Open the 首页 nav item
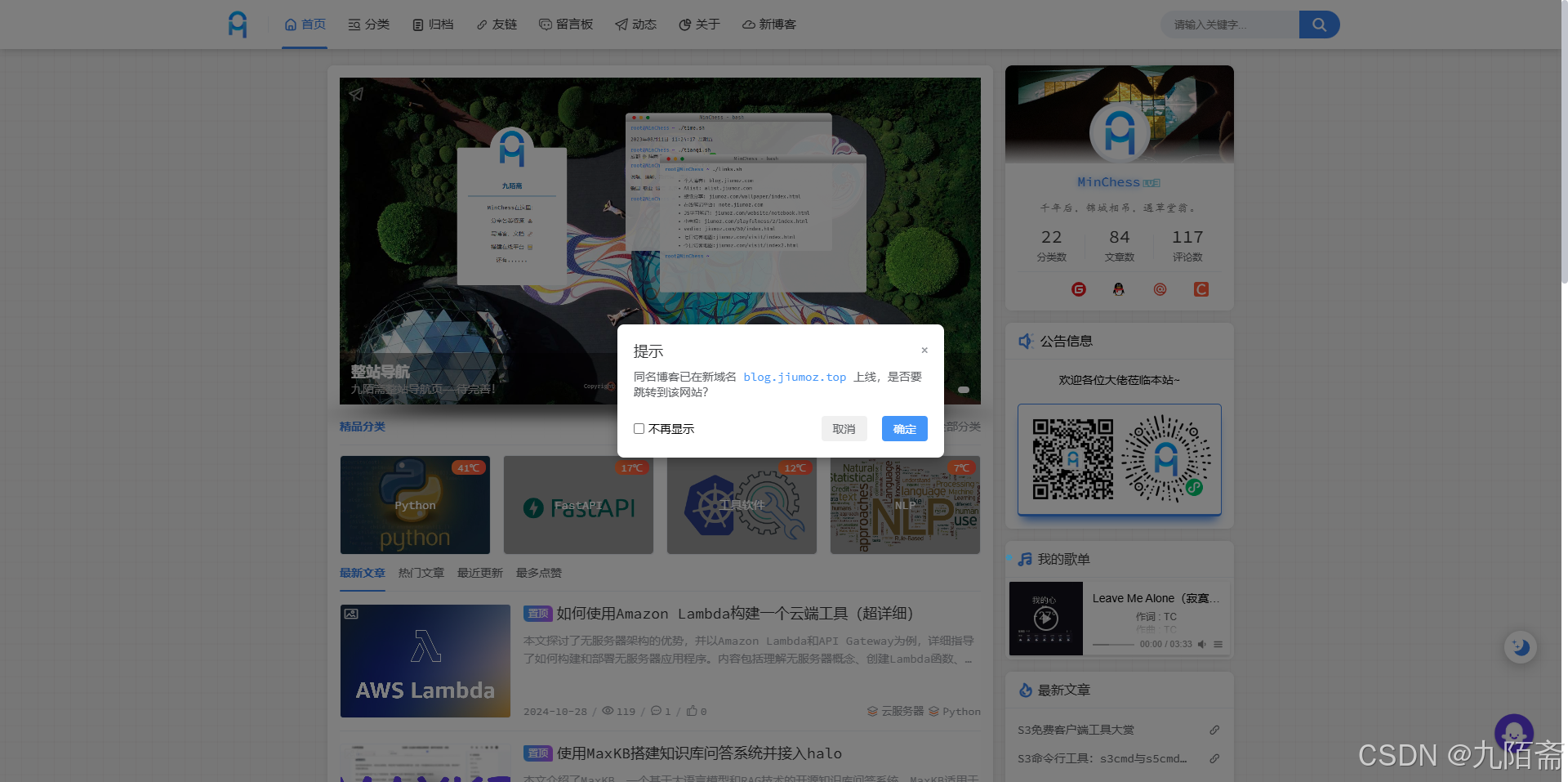The height and width of the screenshot is (782, 1568). pyautogui.click(x=305, y=25)
